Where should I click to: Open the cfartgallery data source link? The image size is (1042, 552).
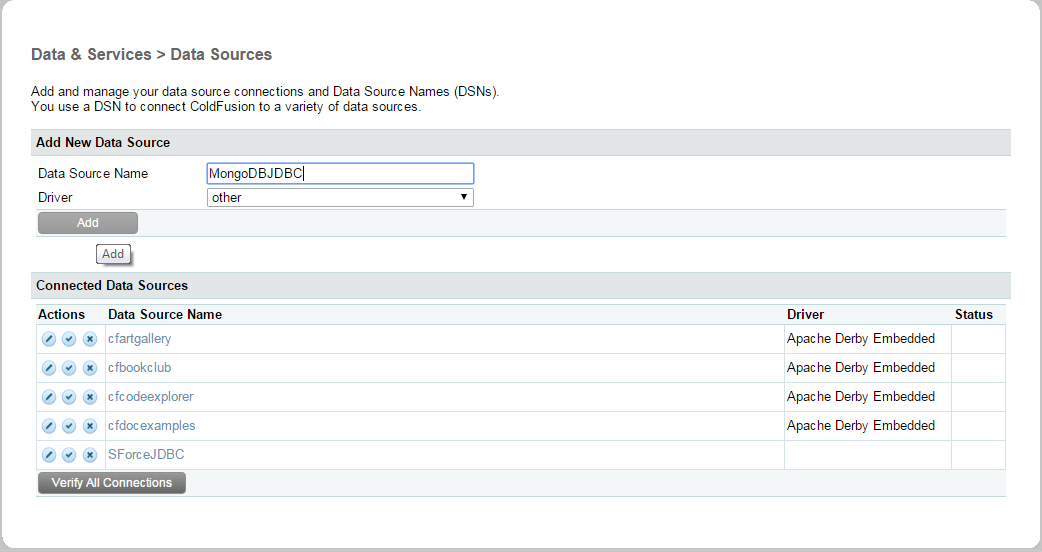pyautogui.click(x=140, y=339)
